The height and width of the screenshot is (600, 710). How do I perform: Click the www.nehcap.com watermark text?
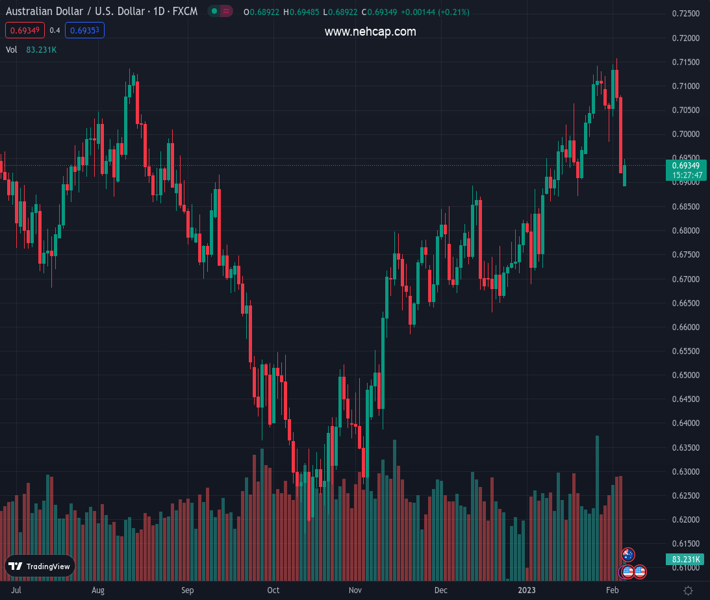pos(370,32)
